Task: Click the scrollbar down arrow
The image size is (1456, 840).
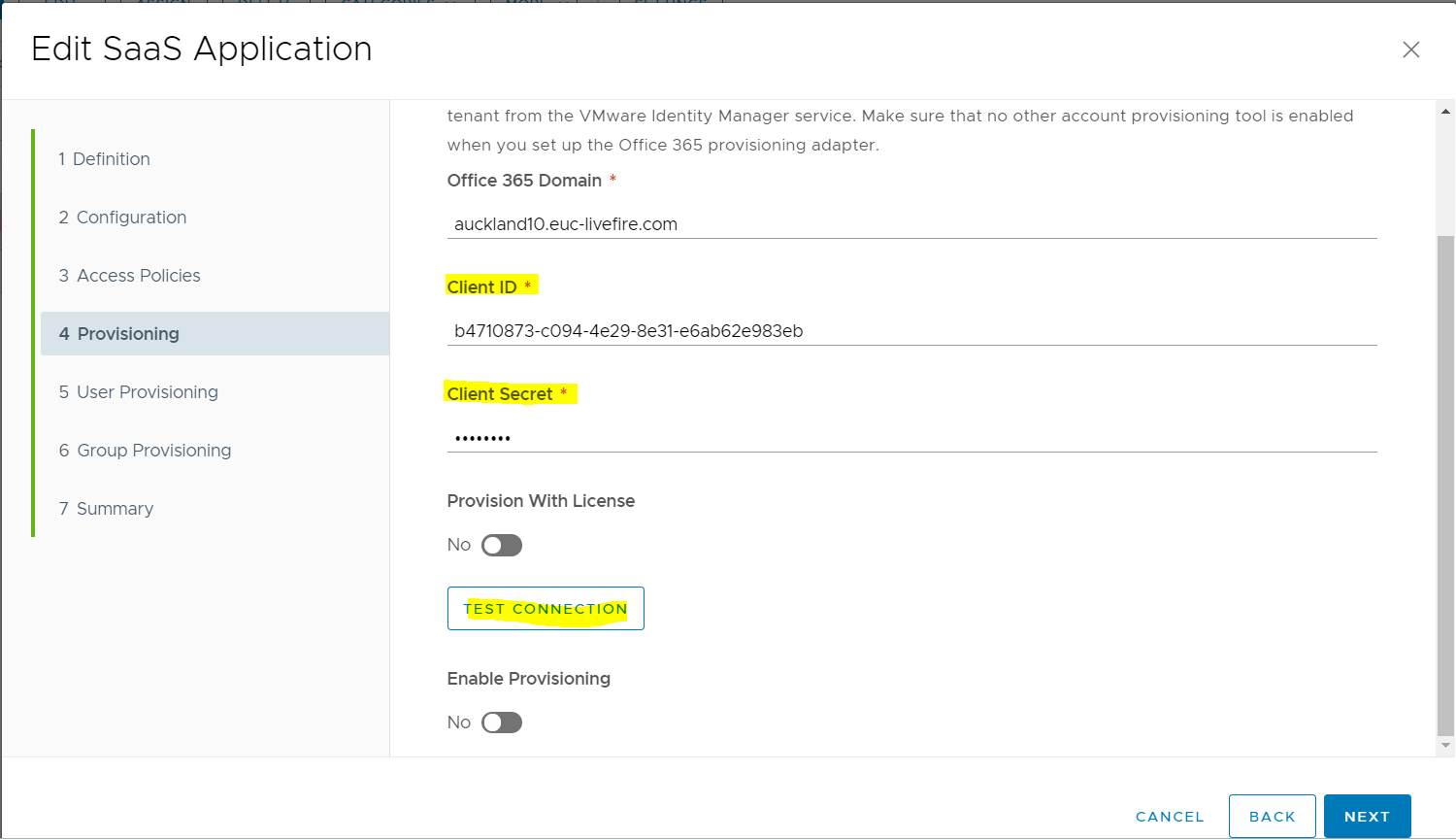Action: tap(1445, 746)
